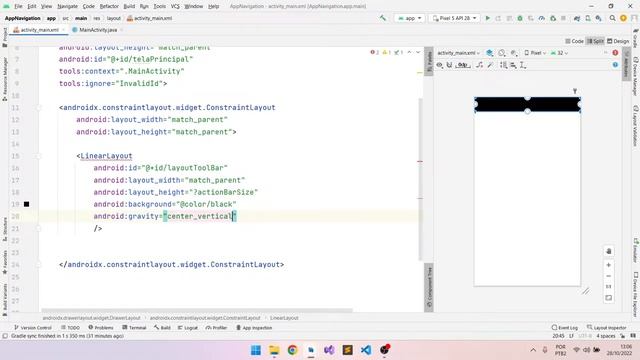Screen dimensions: 640x360
Task: Open the Component Tree side panel
Action: pos(429,287)
